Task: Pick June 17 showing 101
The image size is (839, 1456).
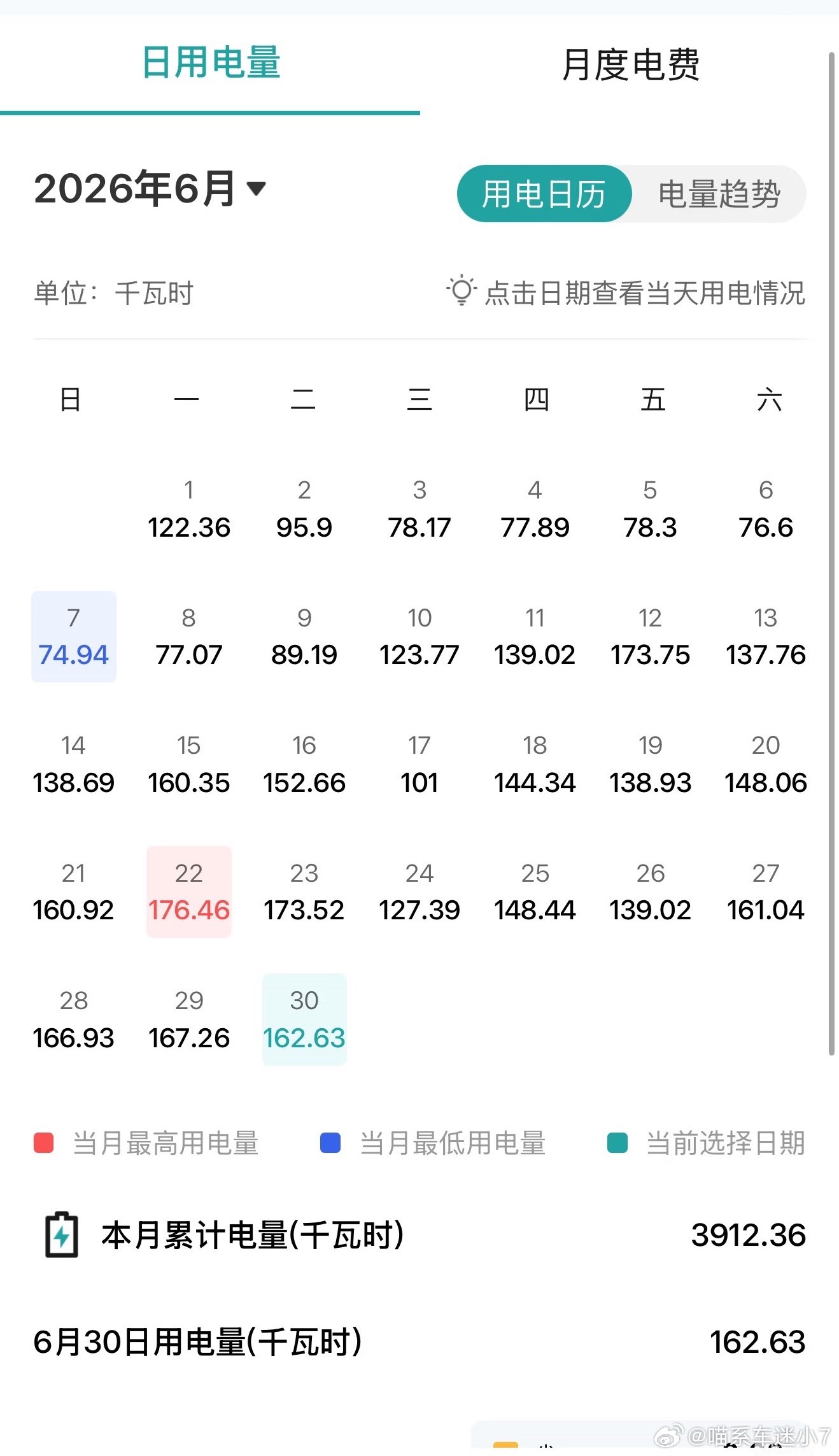Action: click(419, 764)
